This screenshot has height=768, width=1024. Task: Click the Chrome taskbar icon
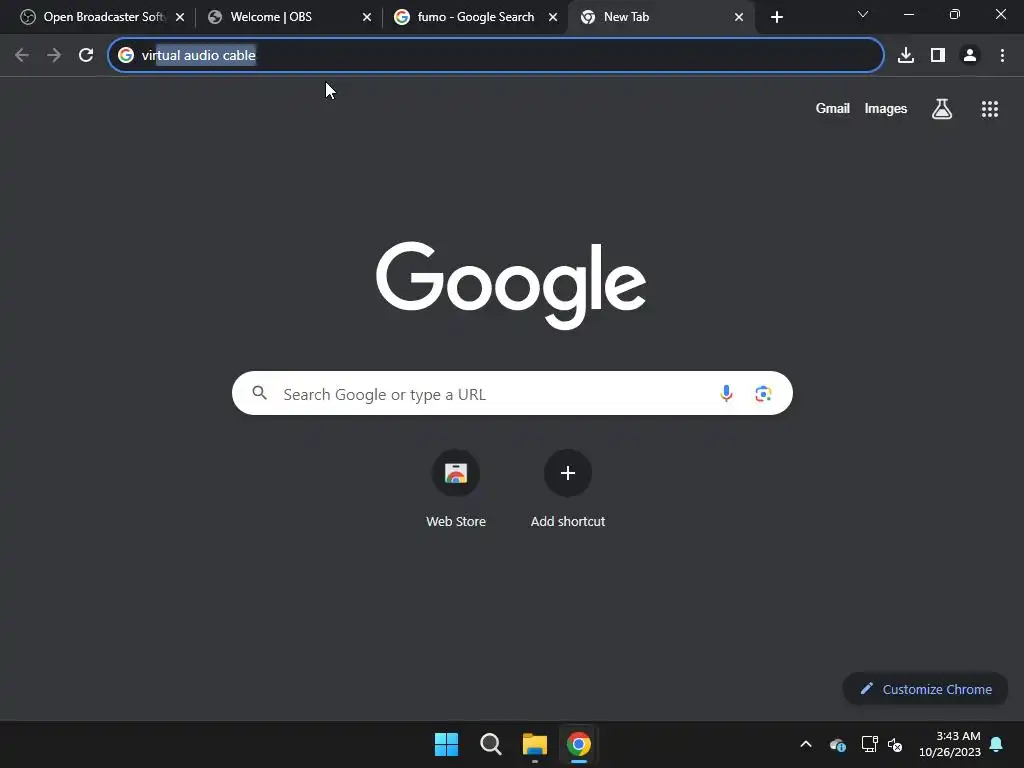point(579,744)
